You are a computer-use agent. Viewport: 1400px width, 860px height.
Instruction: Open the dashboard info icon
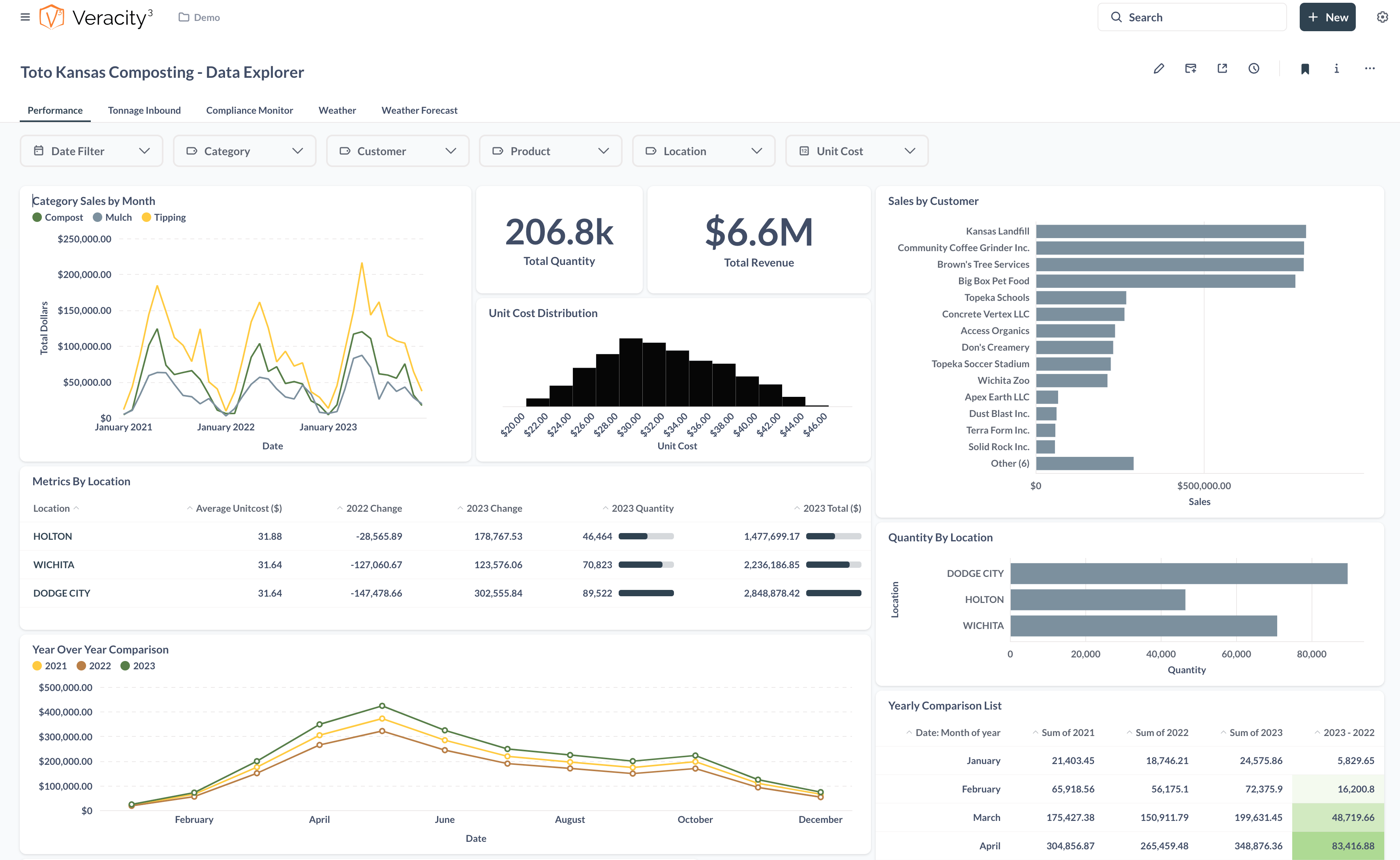(1336, 68)
